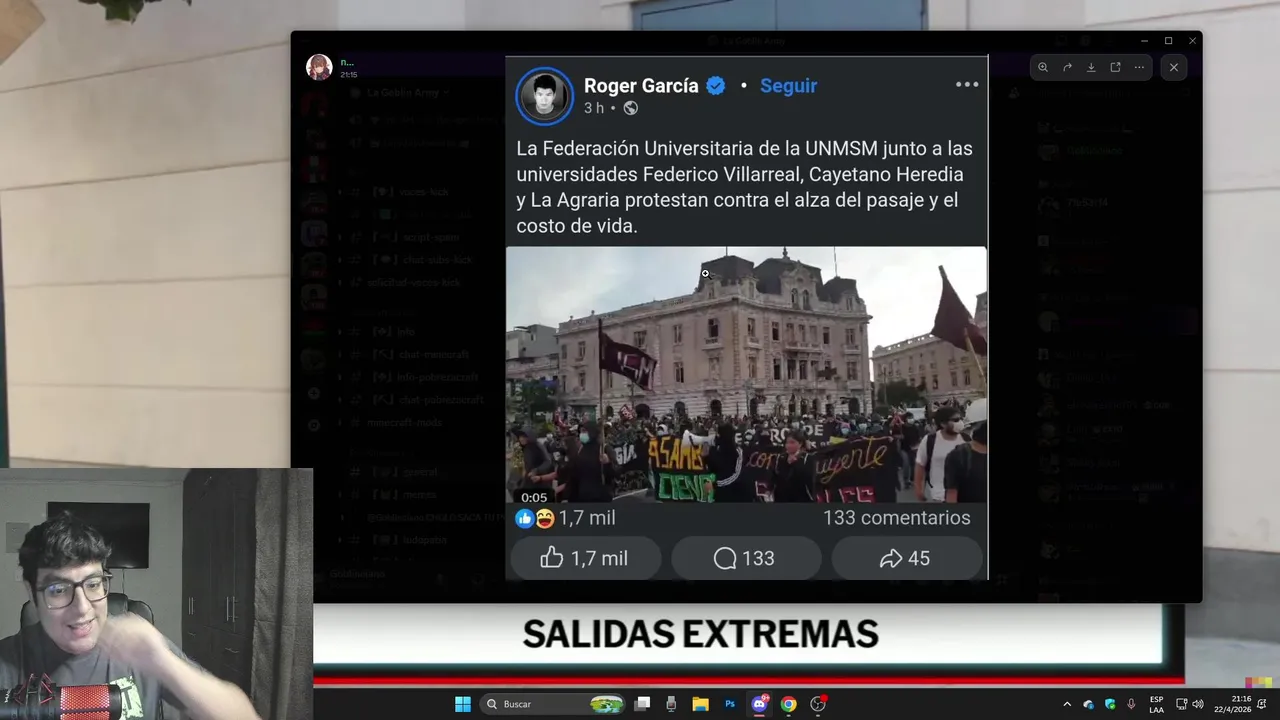Click Roger García's profile picture
The width and height of the screenshot is (1280, 720).
(544, 96)
